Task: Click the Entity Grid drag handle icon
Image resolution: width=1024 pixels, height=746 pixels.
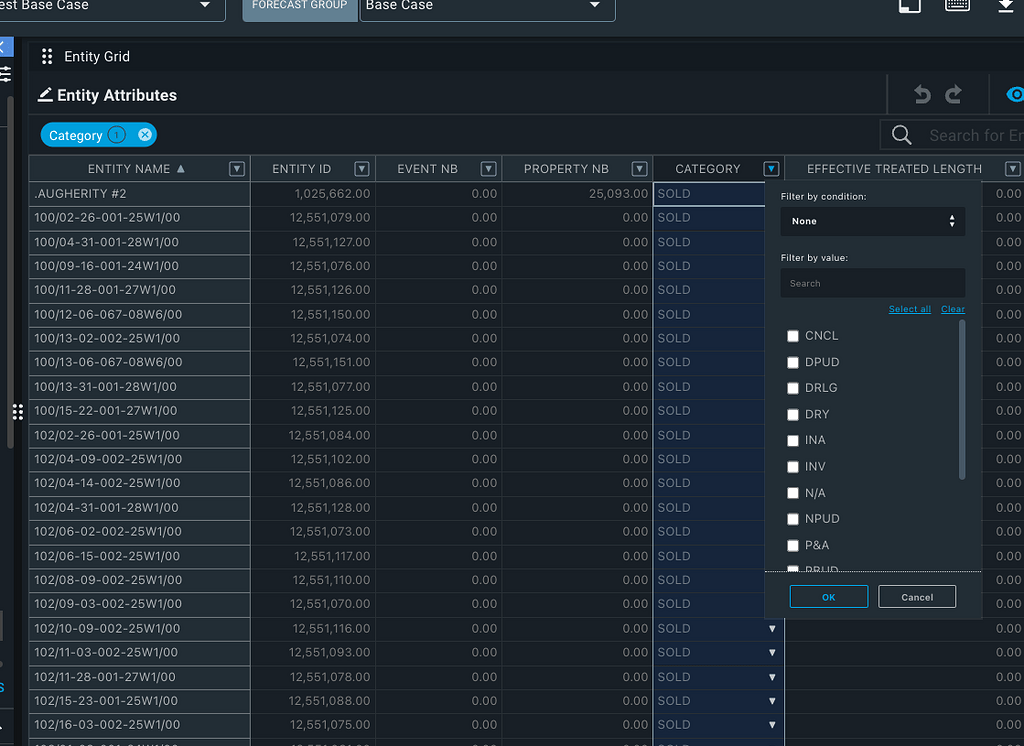Action: pos(47,57)
